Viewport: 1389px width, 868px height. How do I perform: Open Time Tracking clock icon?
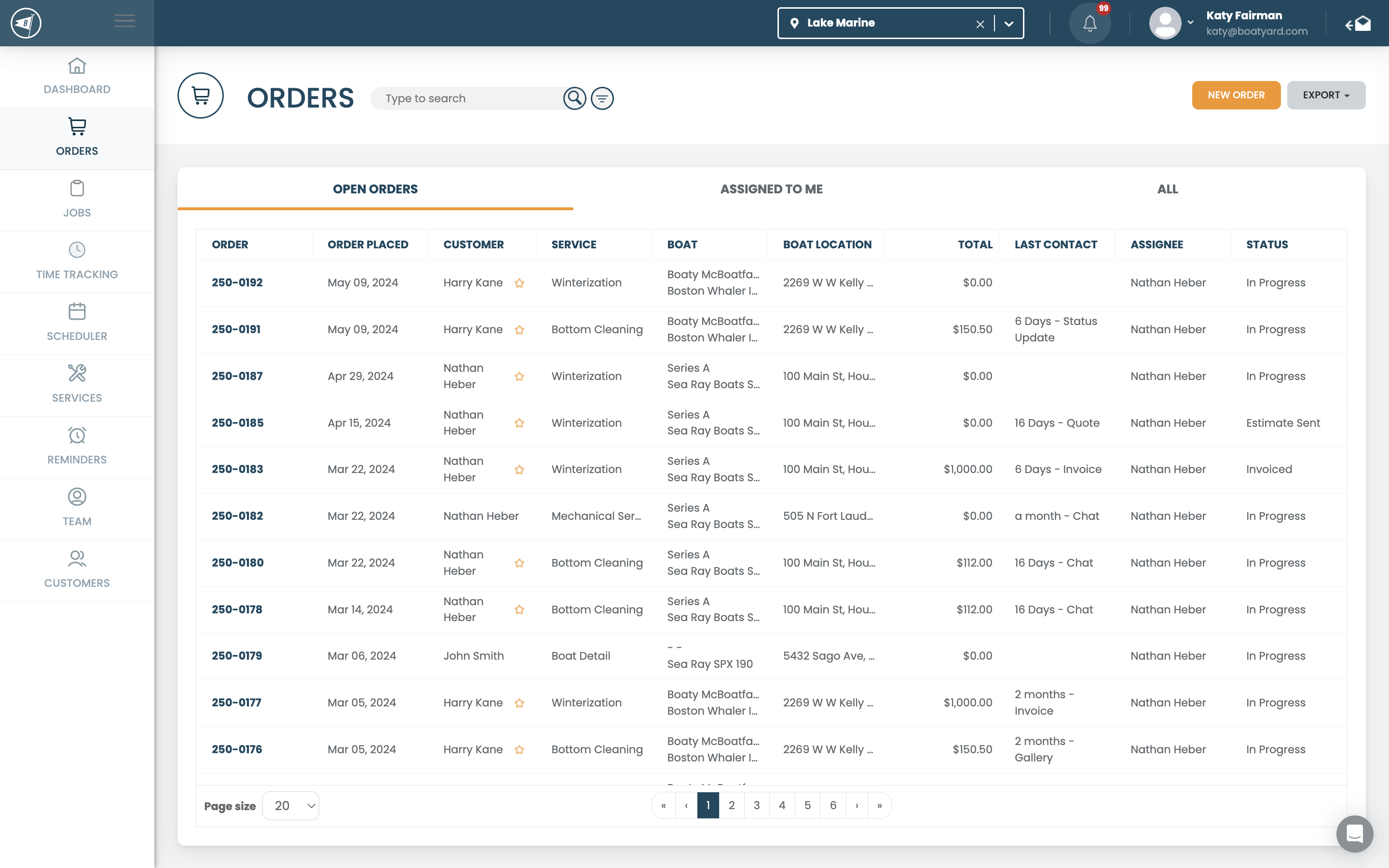pos(77,250)
